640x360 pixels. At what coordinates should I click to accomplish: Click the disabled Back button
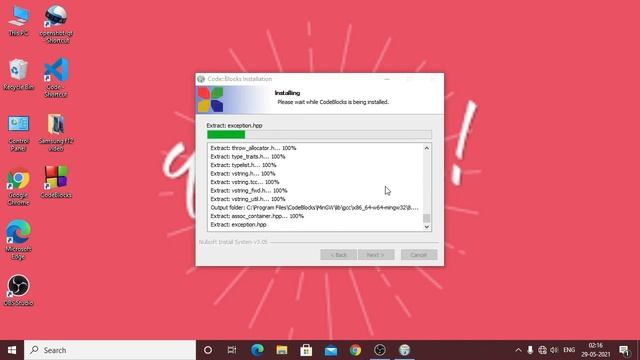pos(338,255)
